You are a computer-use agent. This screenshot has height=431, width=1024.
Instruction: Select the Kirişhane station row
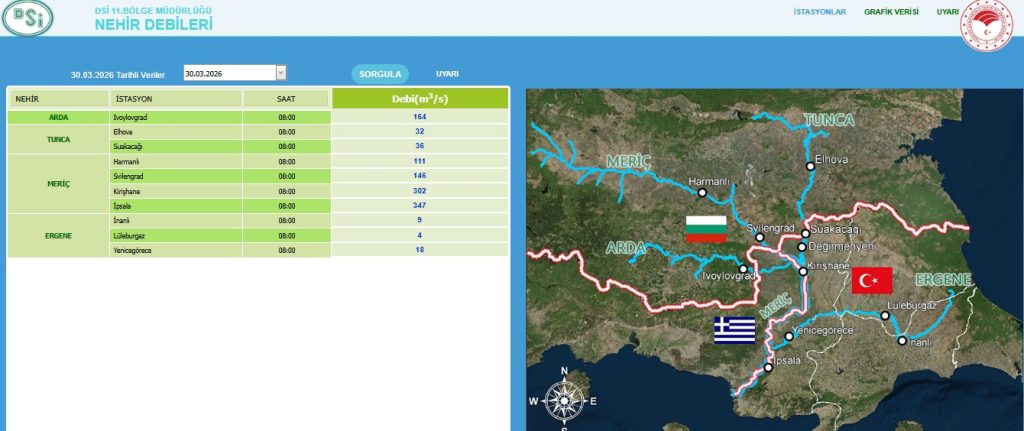176,190
